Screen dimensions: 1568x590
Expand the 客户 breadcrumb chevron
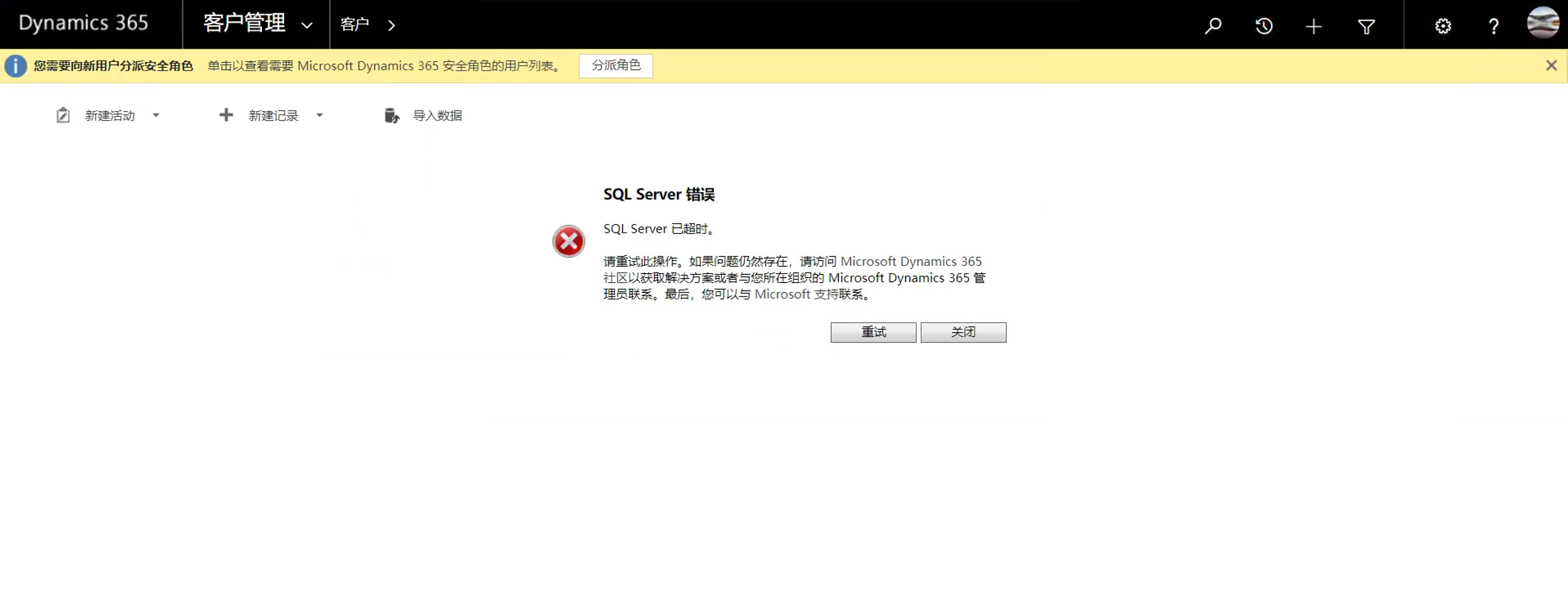click(392, 25)
